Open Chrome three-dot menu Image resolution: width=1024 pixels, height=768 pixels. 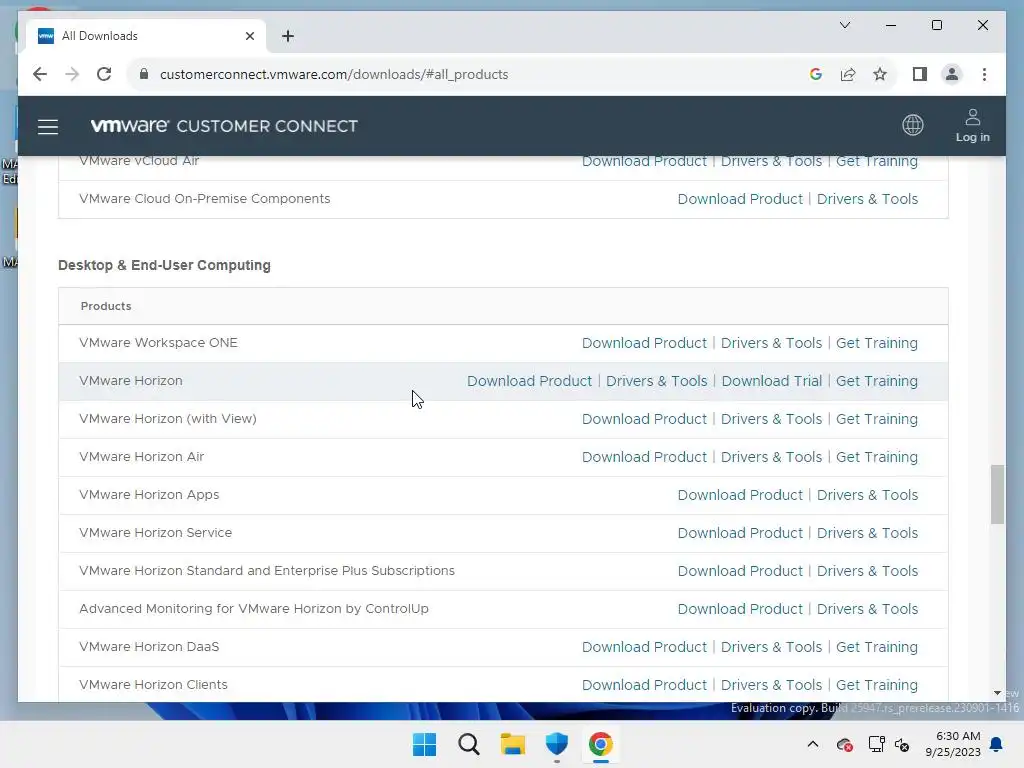(984, 74)
